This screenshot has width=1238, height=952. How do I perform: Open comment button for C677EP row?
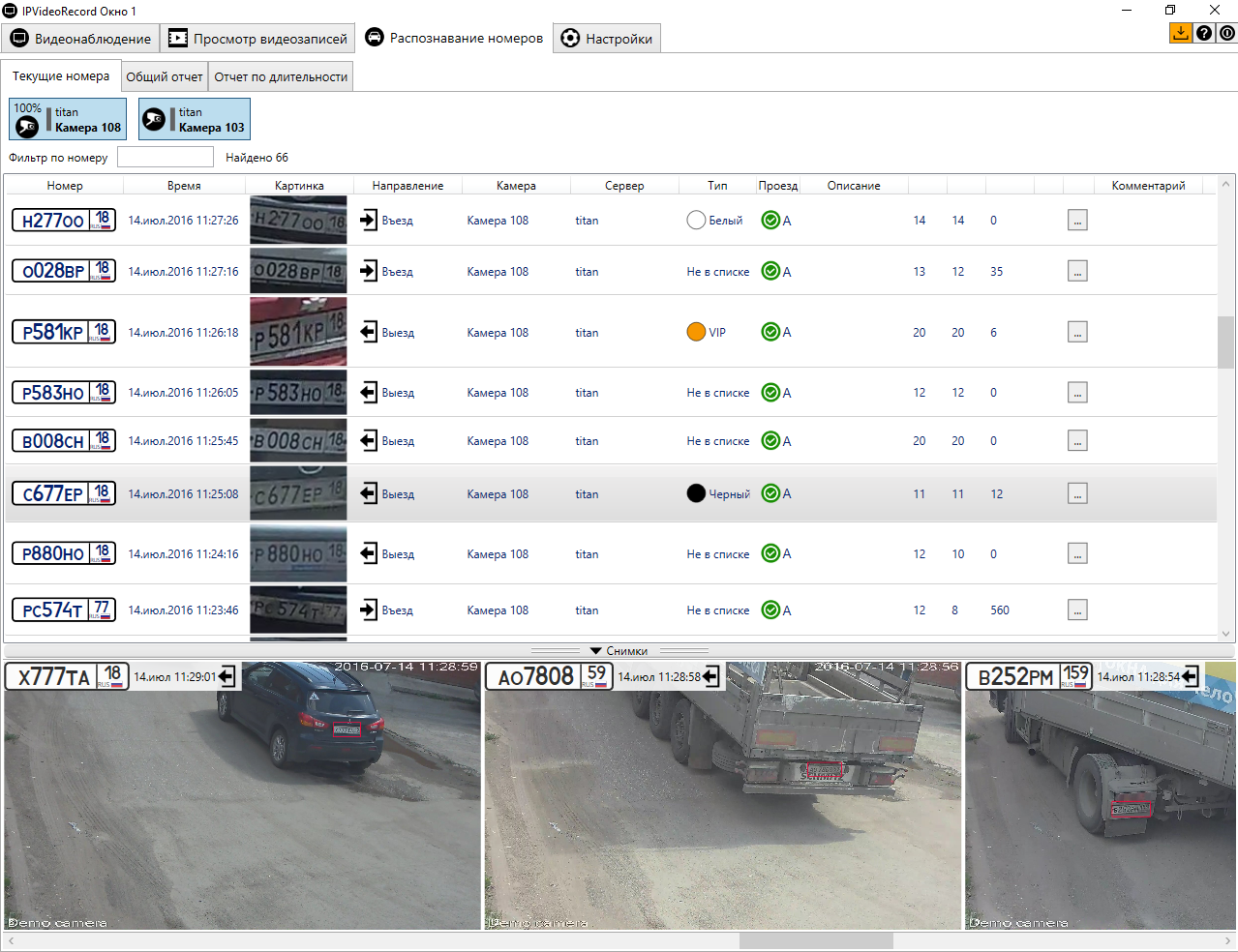pyautogui.click(x=1077, y=493)
